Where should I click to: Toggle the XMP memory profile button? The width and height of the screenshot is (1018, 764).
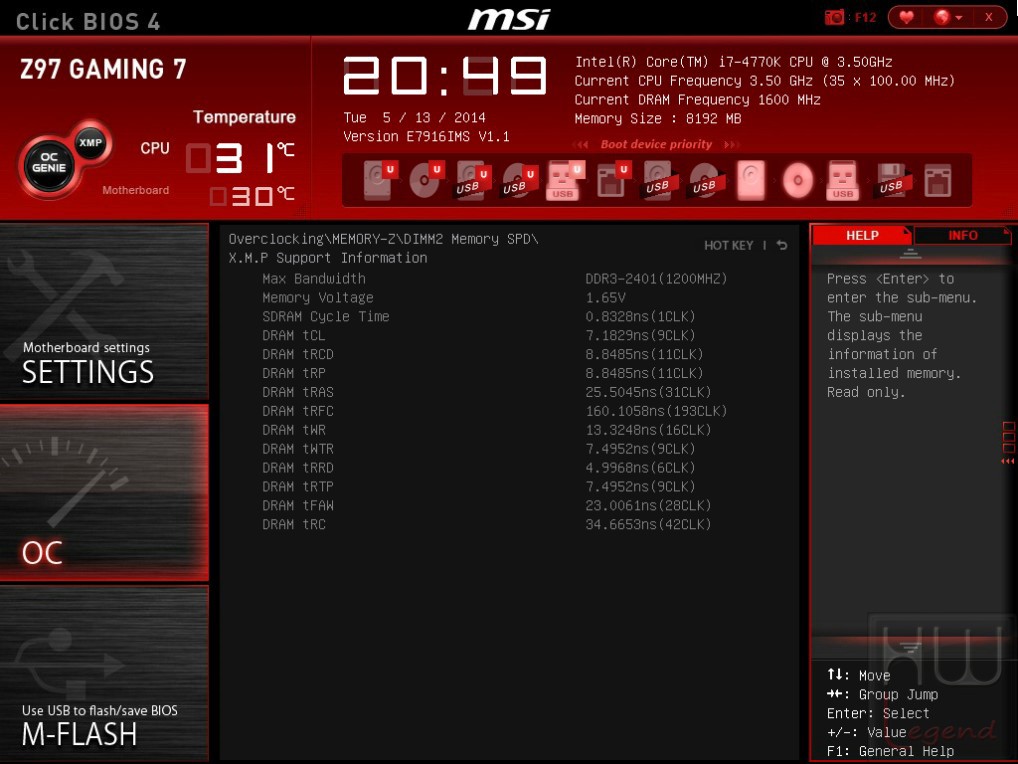pos(90,142)
